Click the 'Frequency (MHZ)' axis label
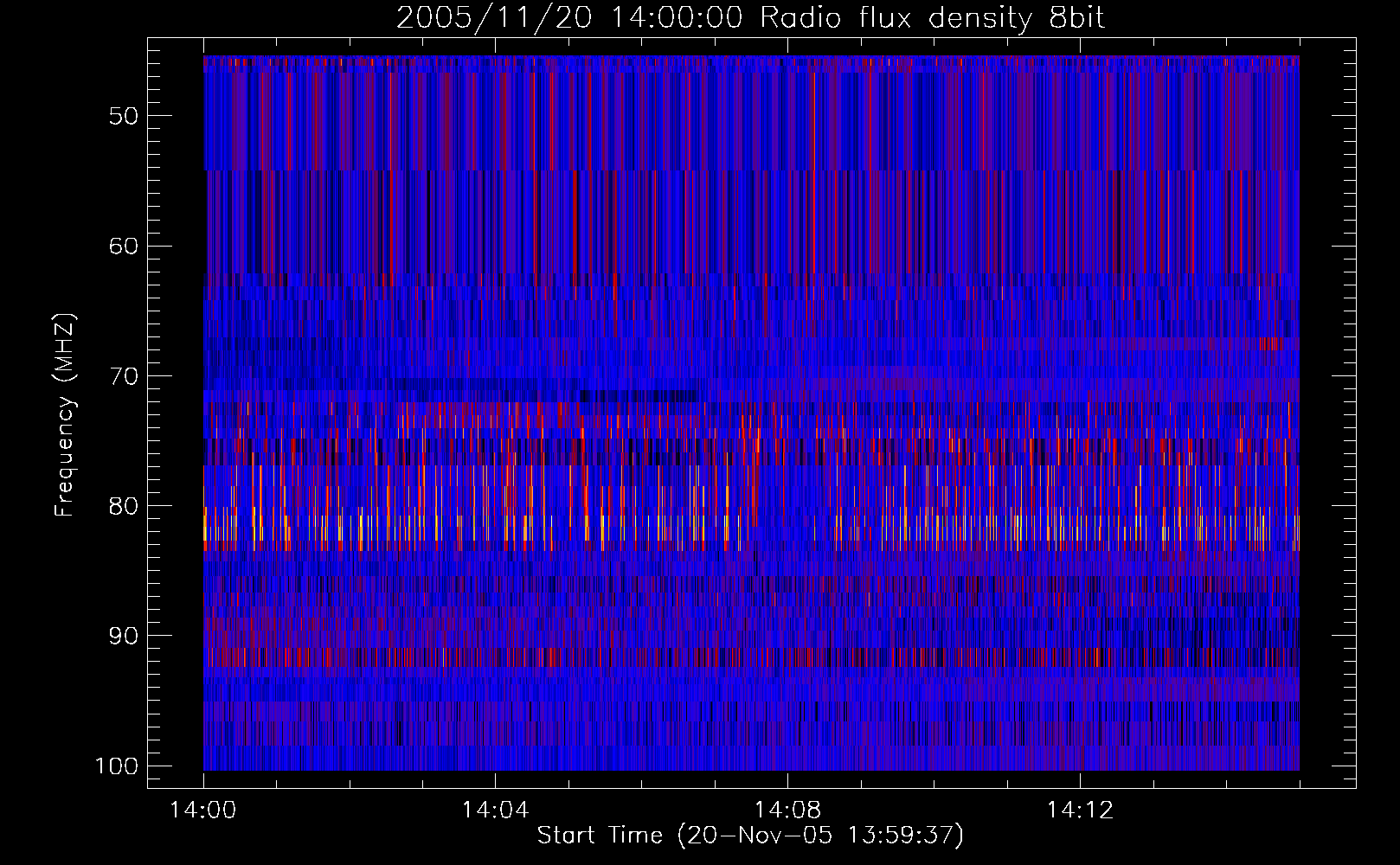Screen dimensions: 1400x865 65,415
